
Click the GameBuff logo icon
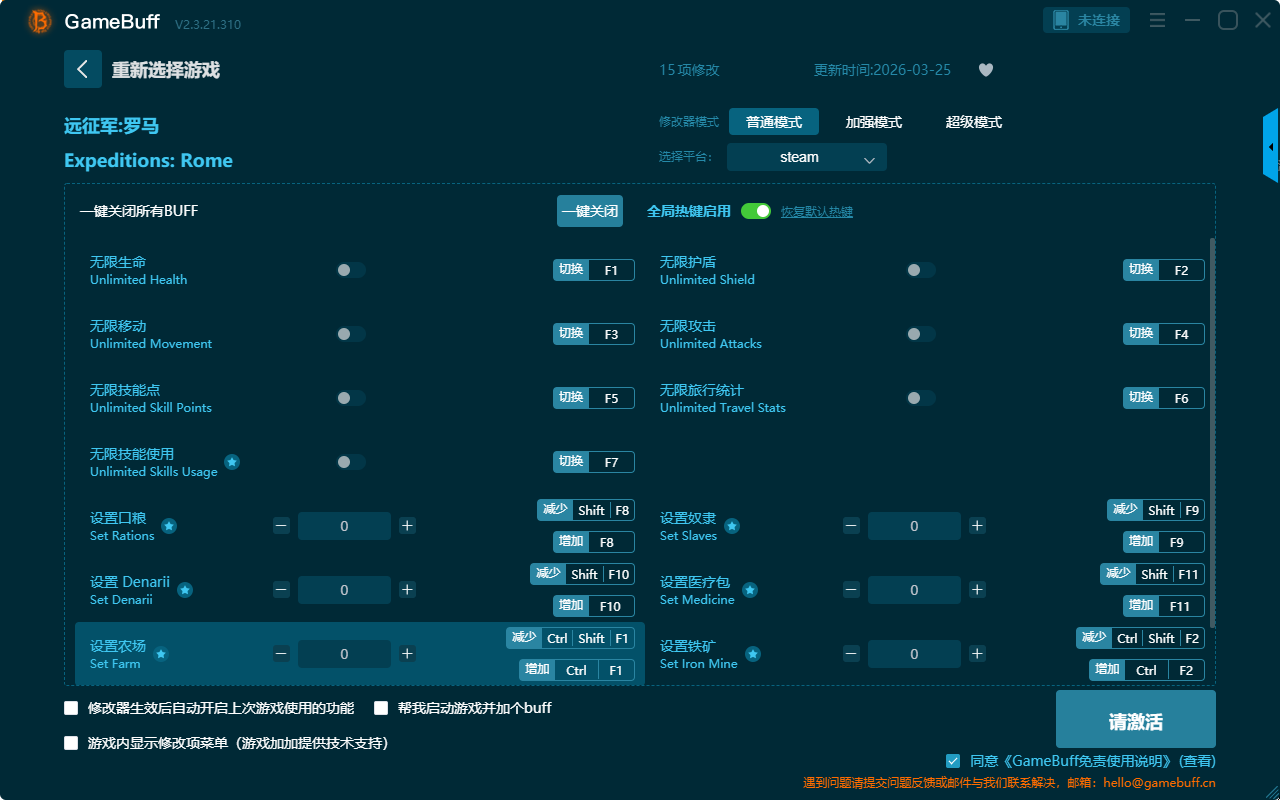pyautogui.click(x=40, y=21)
